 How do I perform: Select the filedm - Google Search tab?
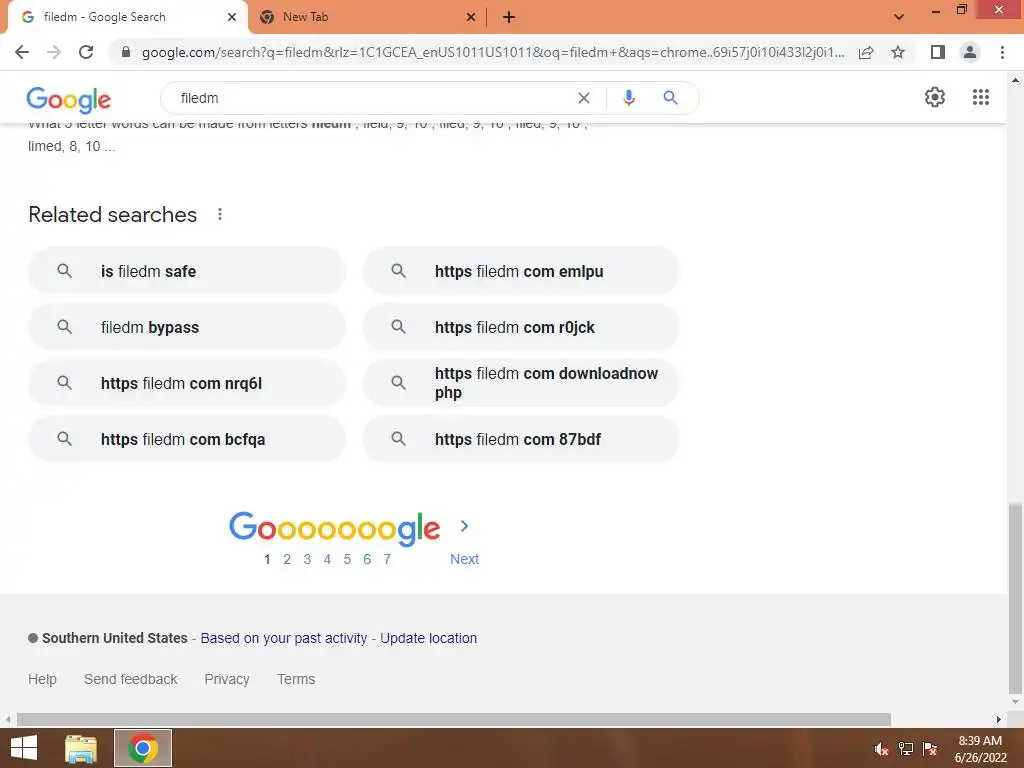point(127,17)
